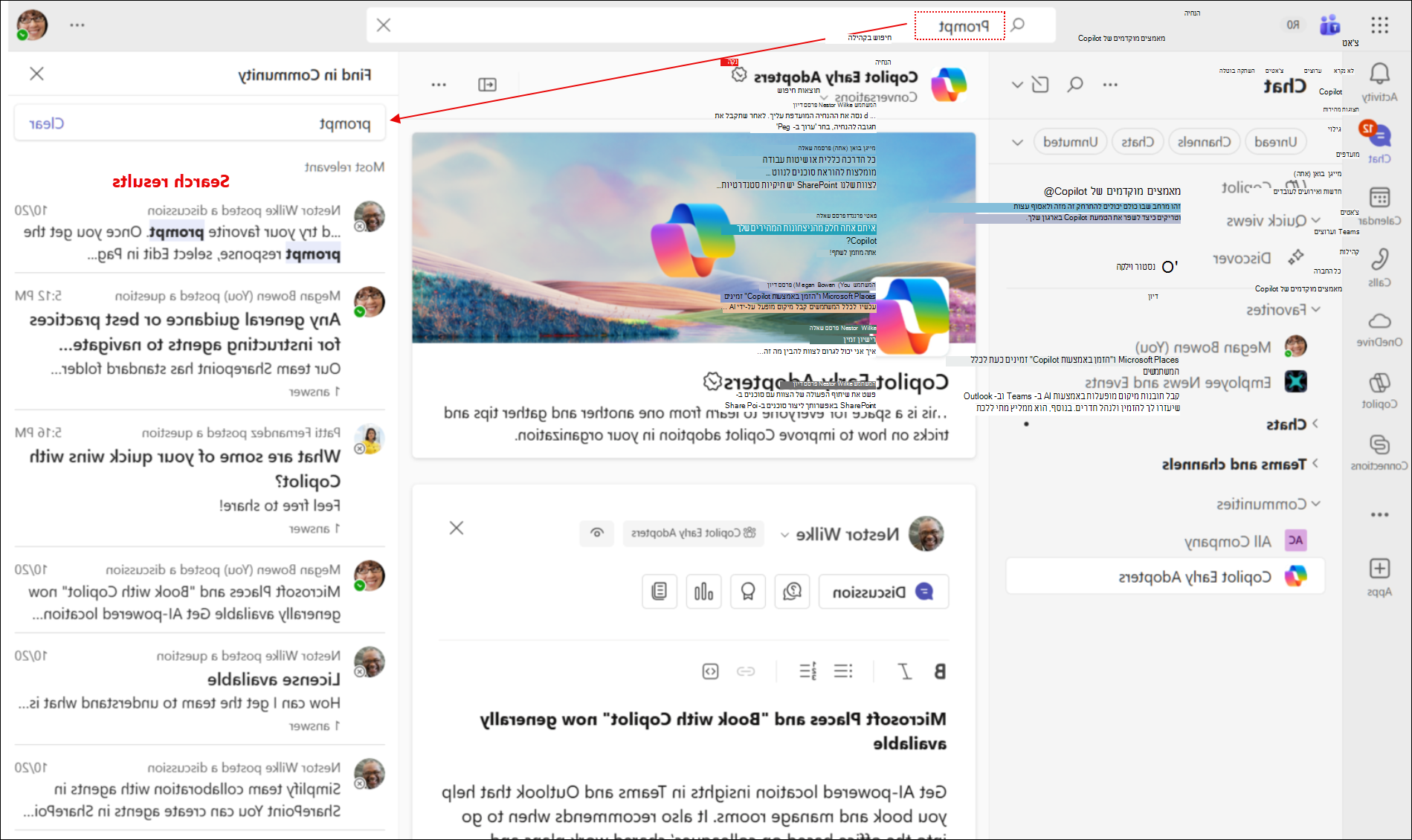Toggle the Unread filter chip

[x=1275, y=141]
